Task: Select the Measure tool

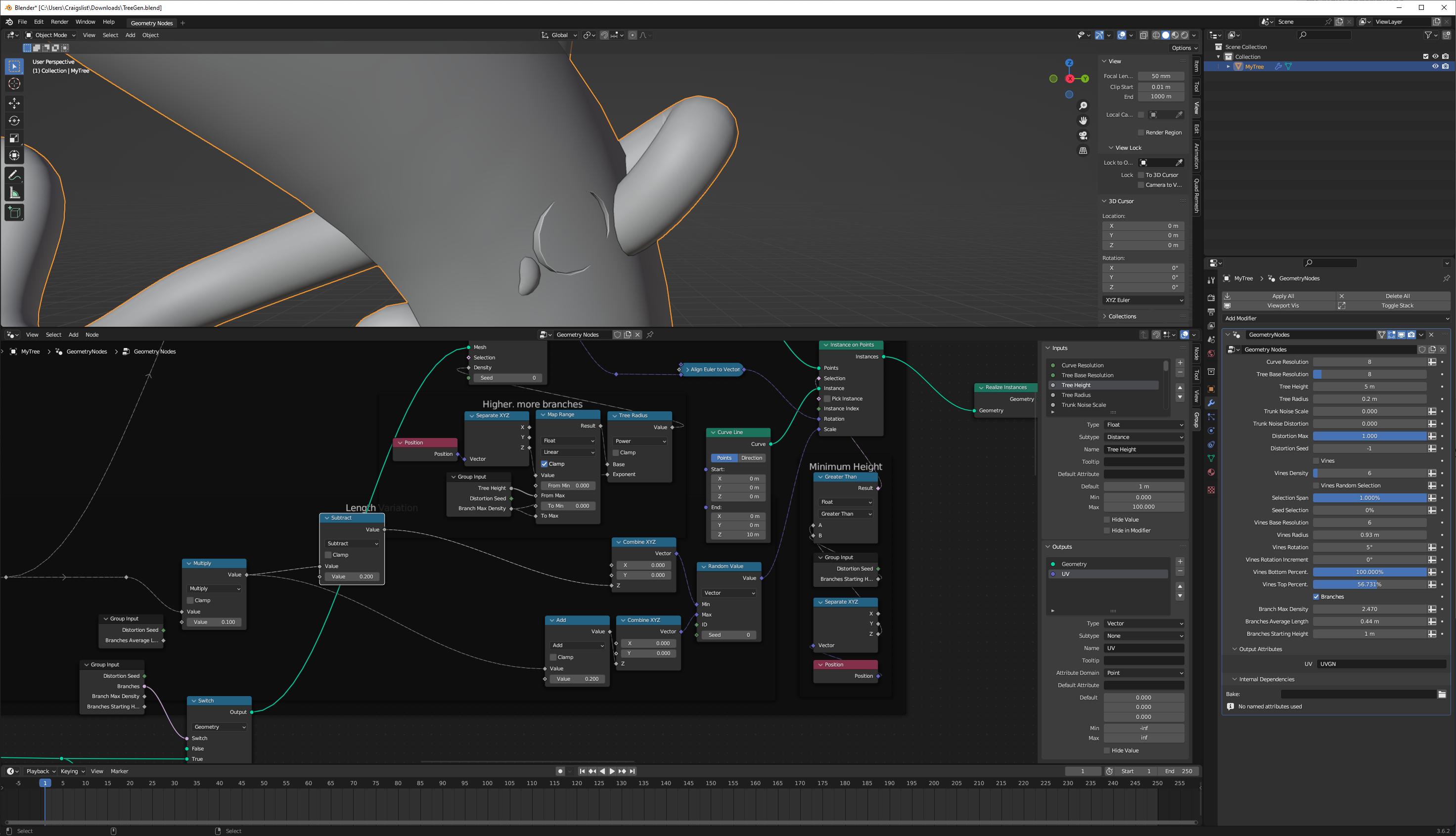Action: (x=14, y=193)
